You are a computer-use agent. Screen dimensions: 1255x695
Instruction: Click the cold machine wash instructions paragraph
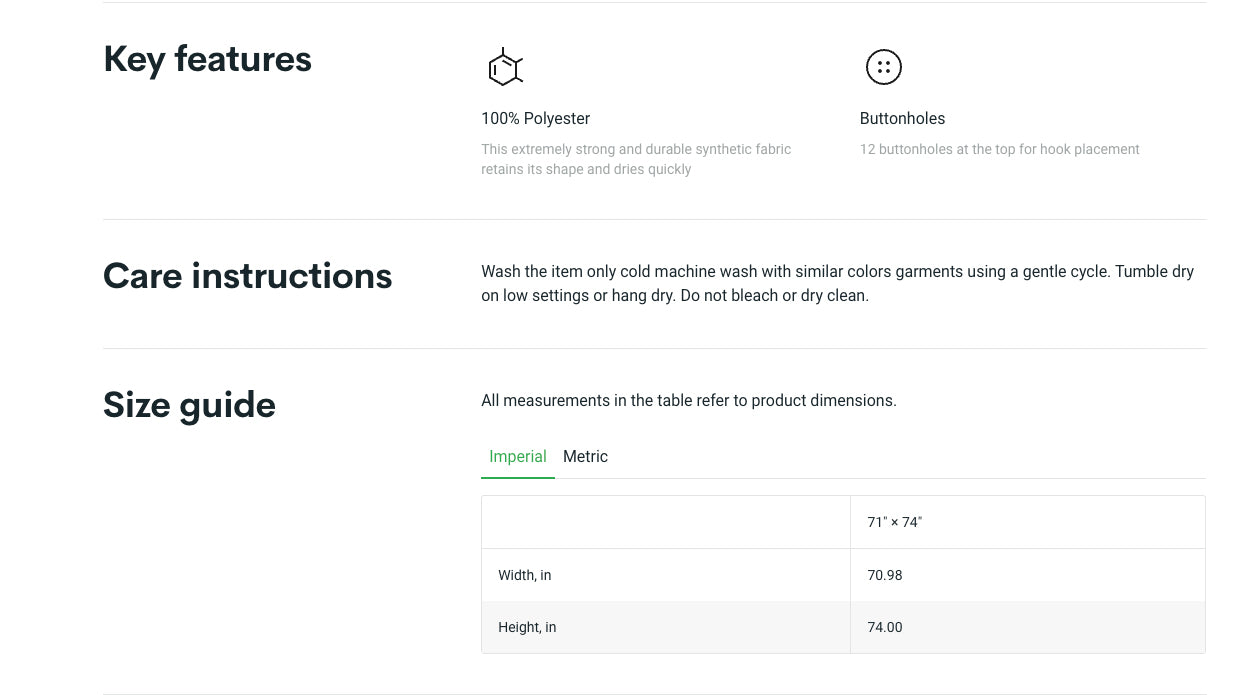point(836,272)
